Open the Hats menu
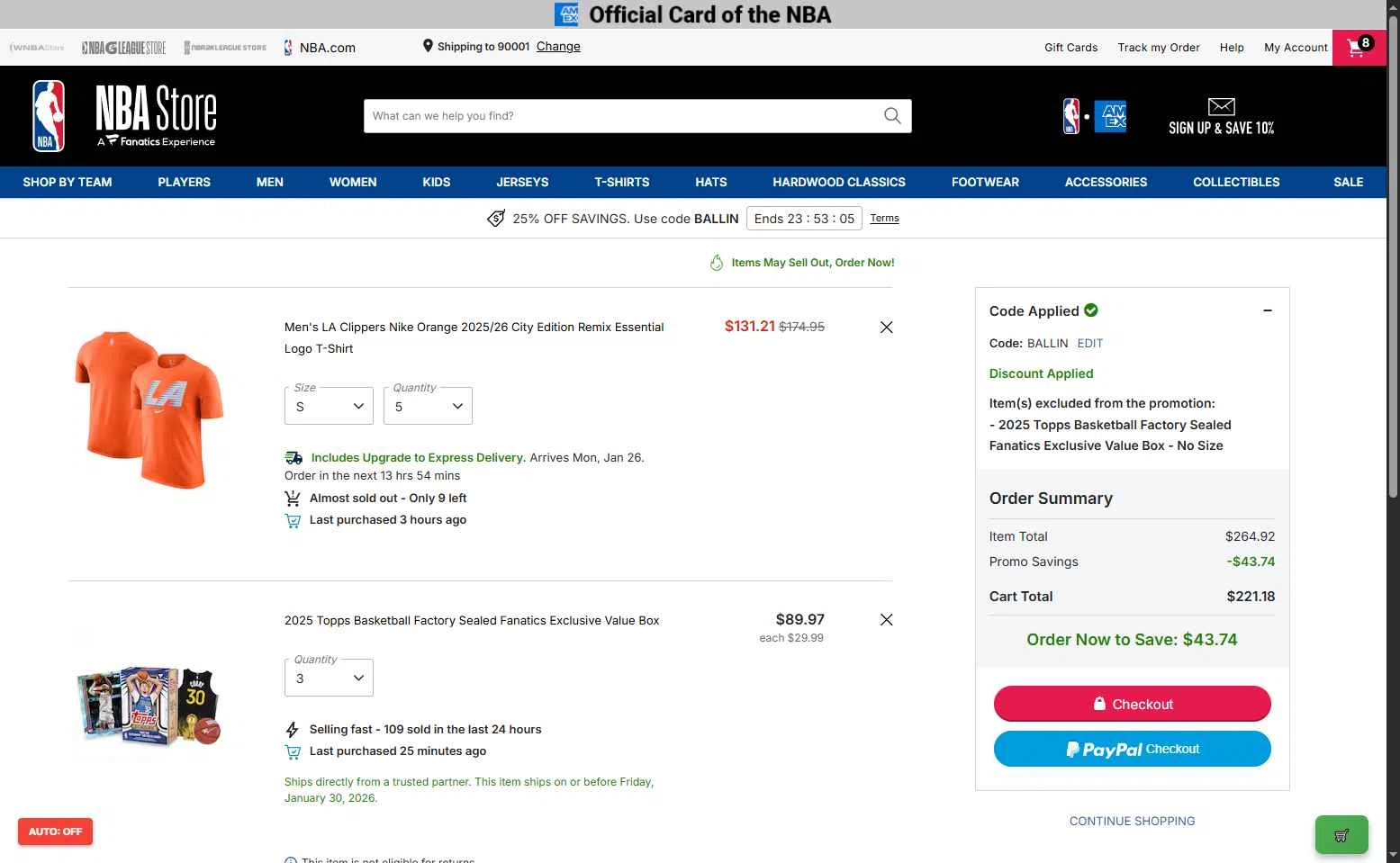This screenshot has width=1400, height=863. pyautogui.click(x=711, y=182)
